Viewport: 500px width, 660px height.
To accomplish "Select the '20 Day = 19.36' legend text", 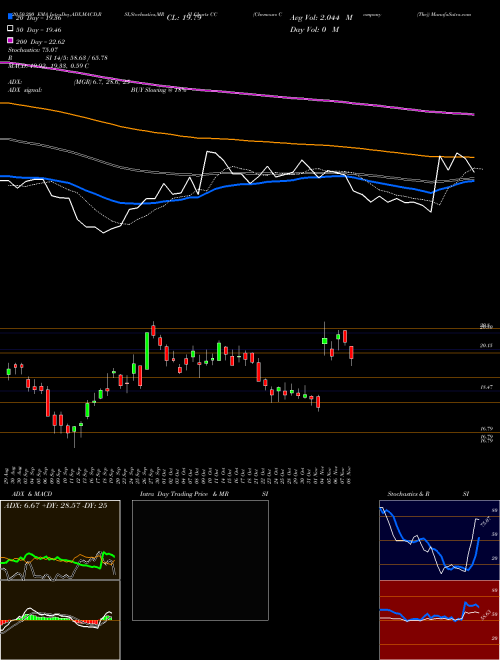I will [x=37, y=18].
